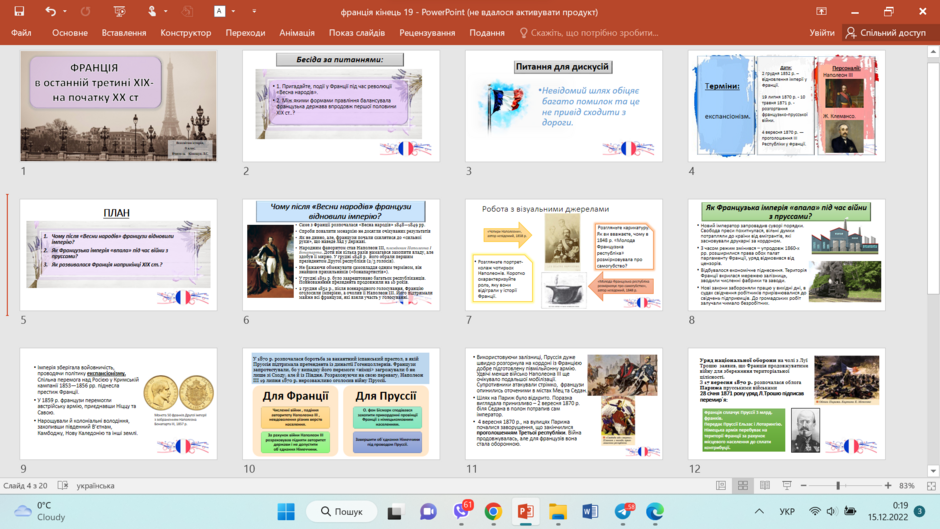
Task: Click scroll-up arrow of slide sorter scrollbar
Action: click(x=933, y=52)
